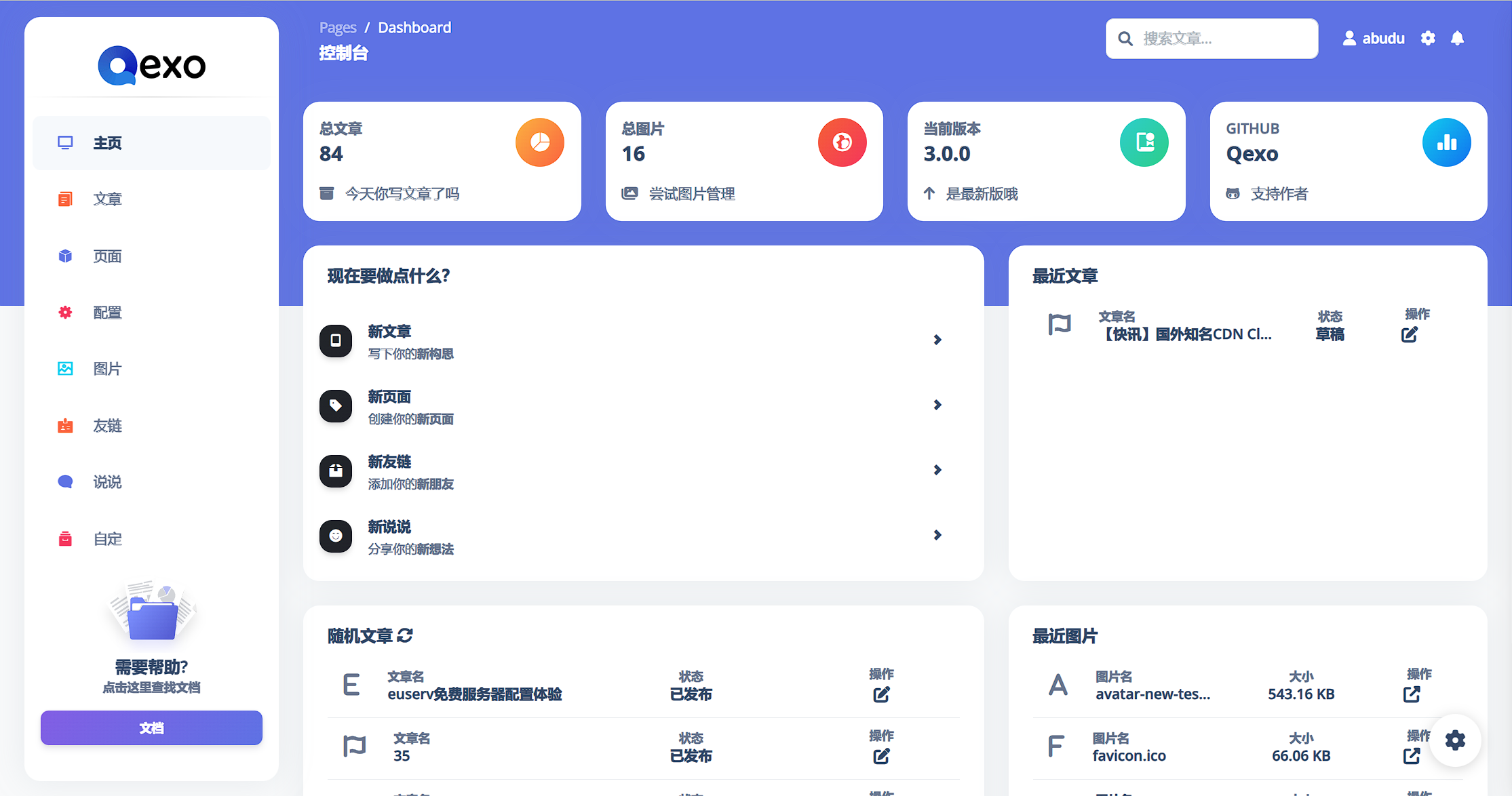Open the 配置 settings section
Screen dimensions: 1512x796
pyautogui.click(x=107, y=313)
